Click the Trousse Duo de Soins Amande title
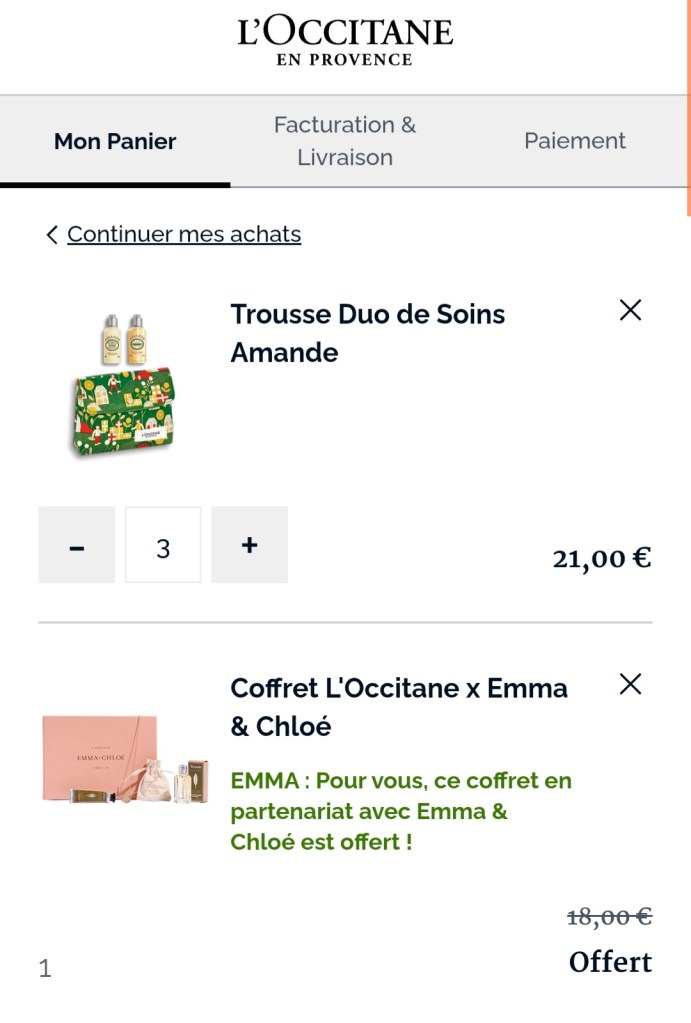The height and width of the screenshot is (1023, 691). (367, 333)
